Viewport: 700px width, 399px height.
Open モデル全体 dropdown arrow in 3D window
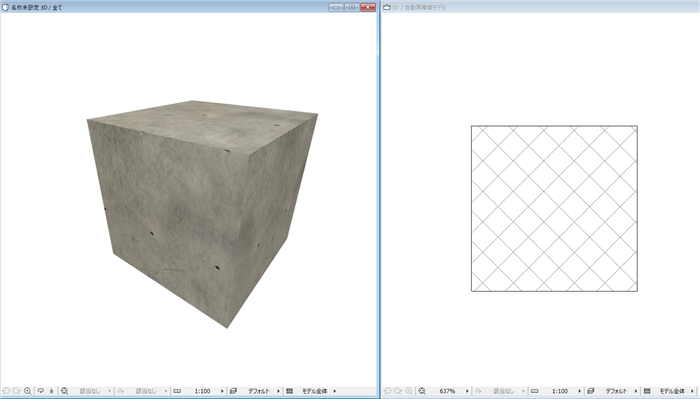(334, 391)
